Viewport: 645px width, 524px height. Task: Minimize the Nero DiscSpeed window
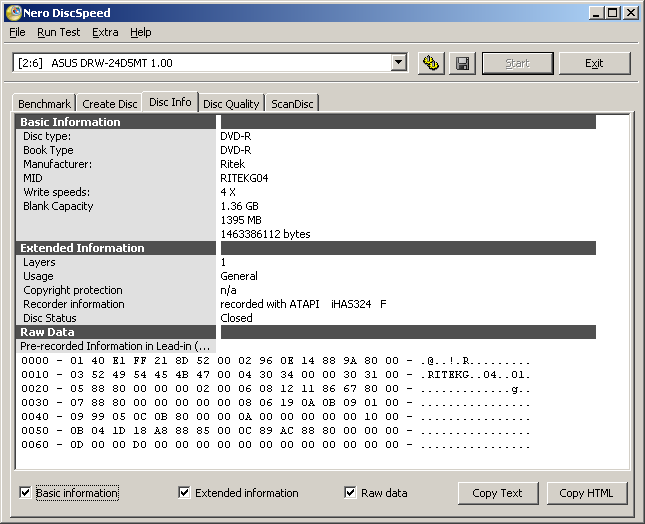(x=596, y=13)
